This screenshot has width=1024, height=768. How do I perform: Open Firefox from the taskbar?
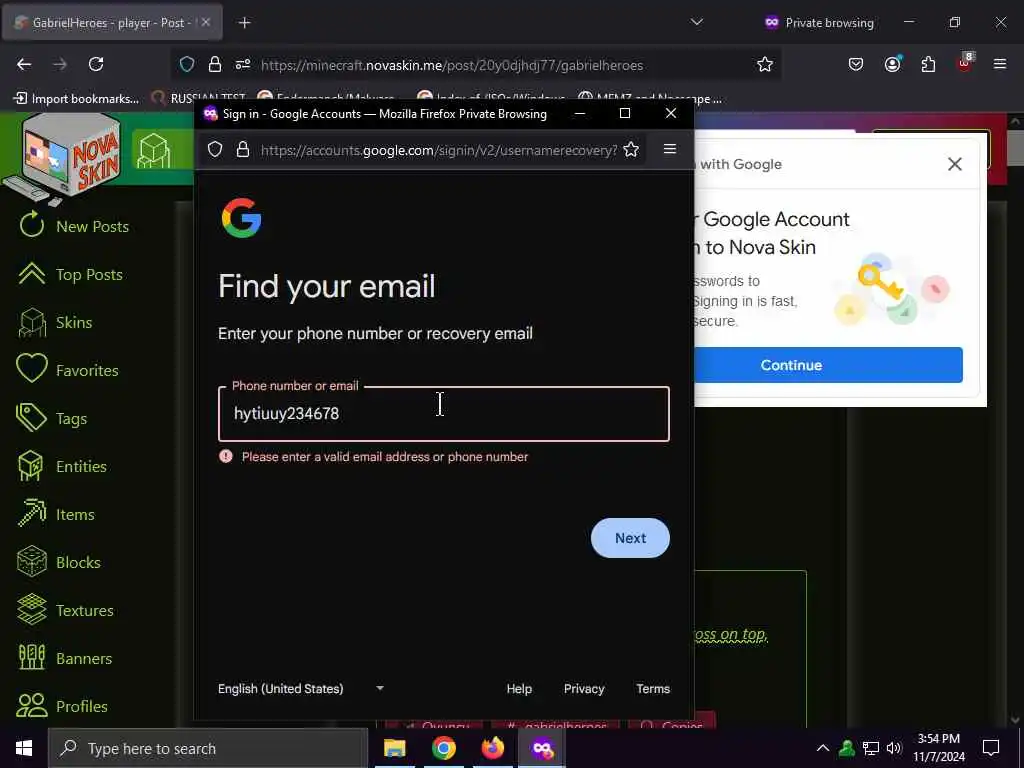[x=493, y=748]
